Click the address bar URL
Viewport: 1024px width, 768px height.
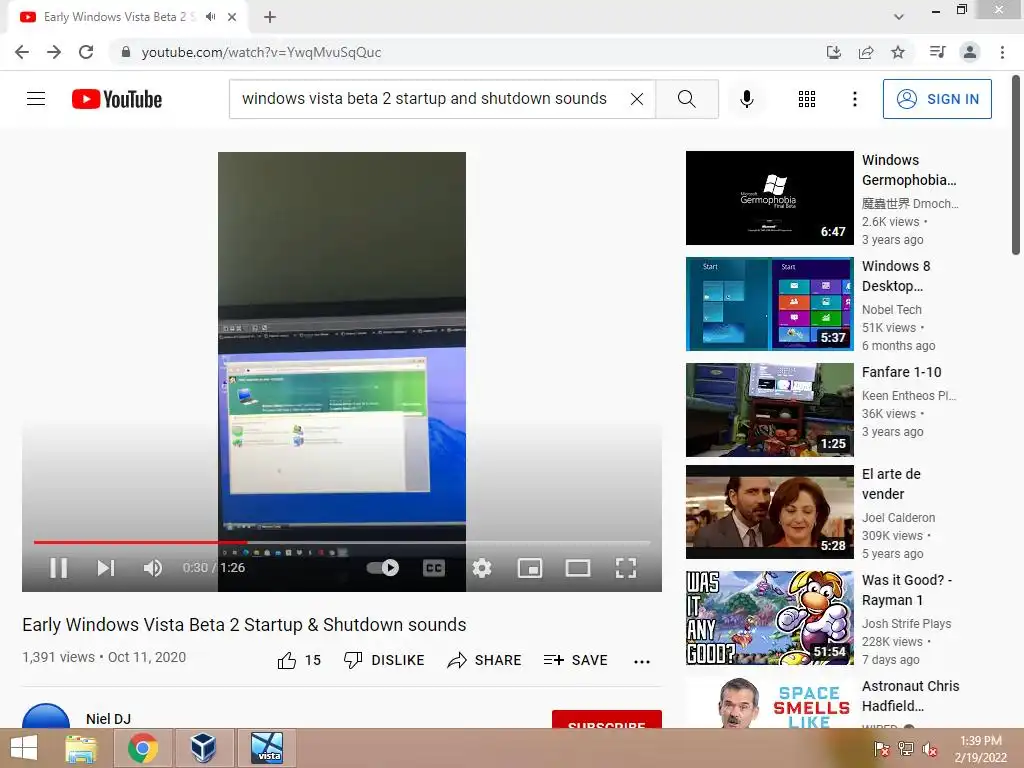[x=261, y=52]
